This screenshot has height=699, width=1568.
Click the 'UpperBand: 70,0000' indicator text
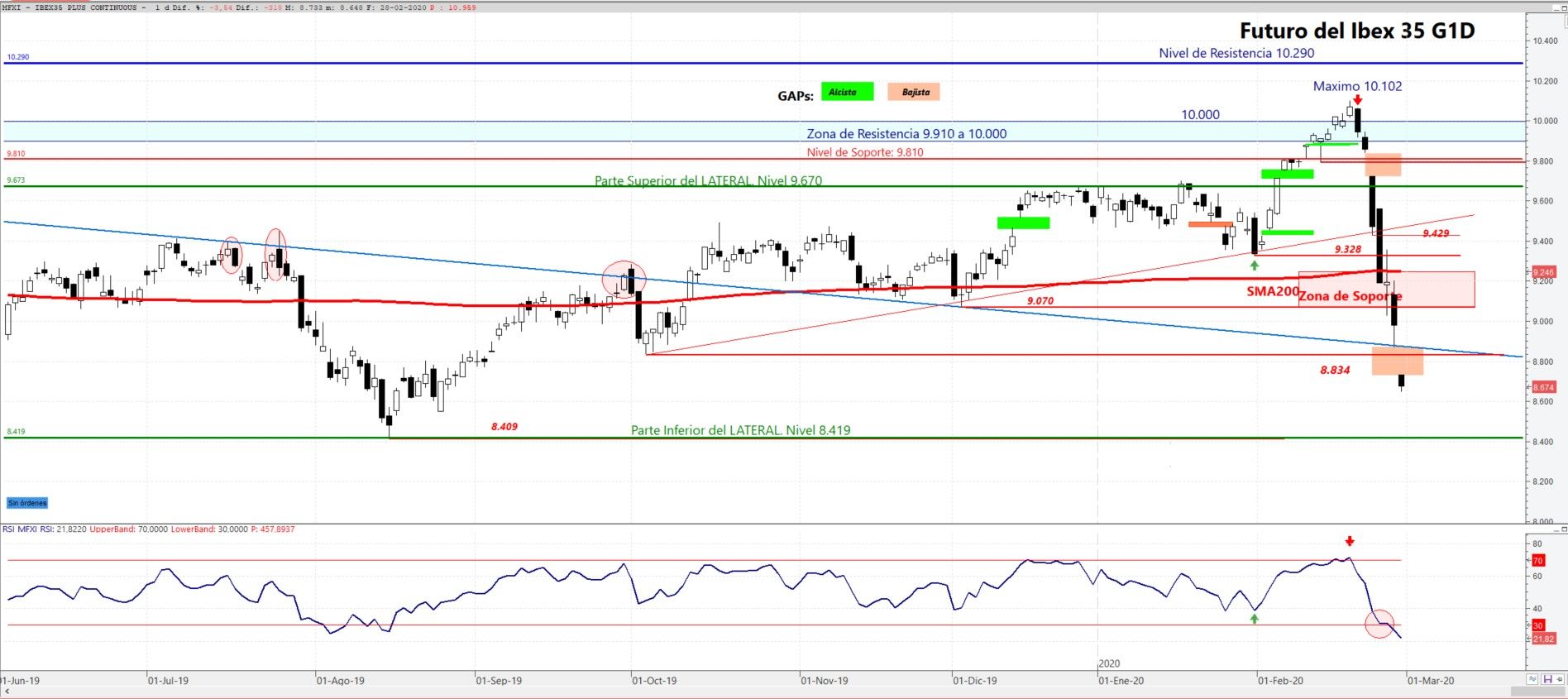point(128,529)
